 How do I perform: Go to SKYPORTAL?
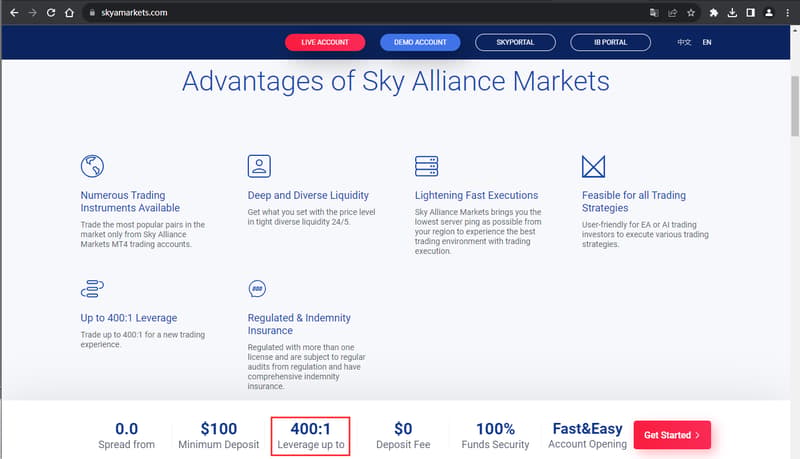tap(515, 42)
